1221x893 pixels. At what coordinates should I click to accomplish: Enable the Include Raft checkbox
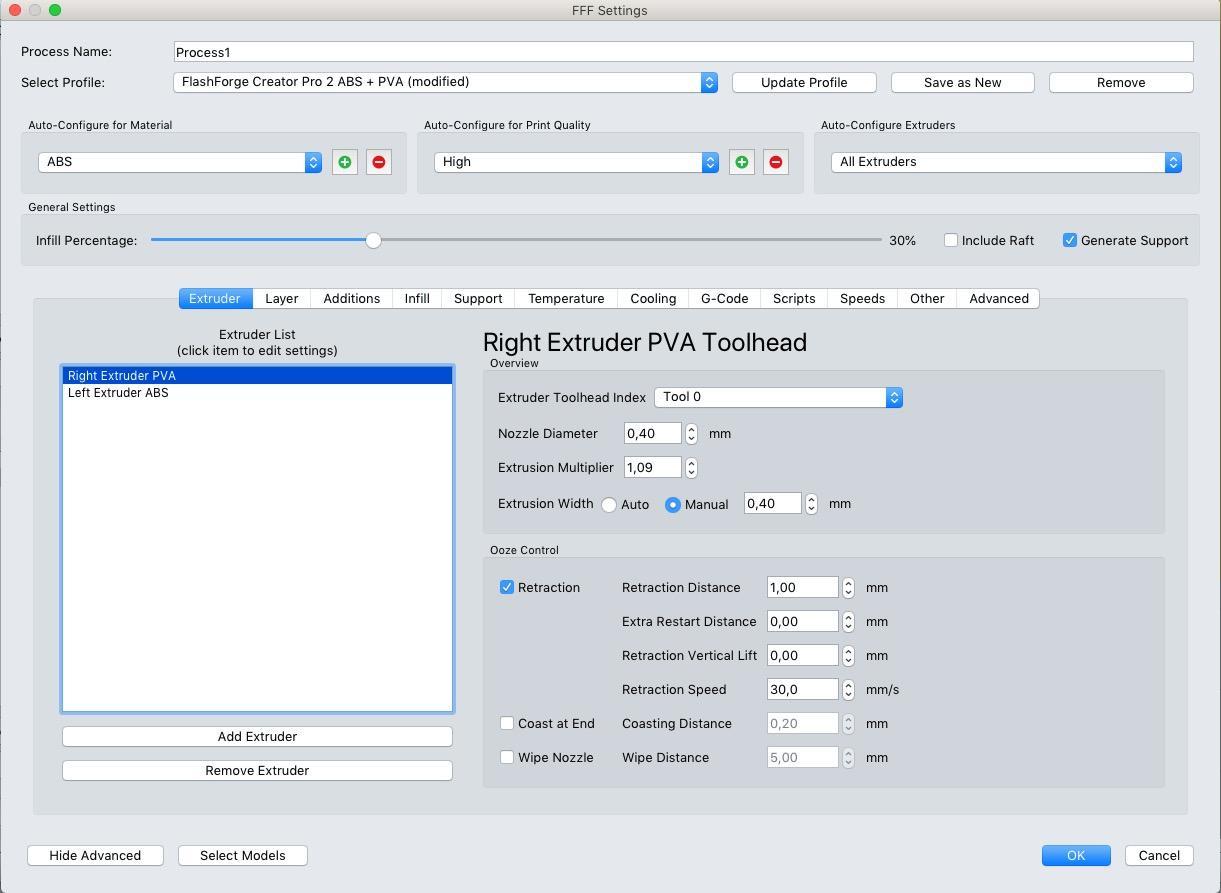951,241
